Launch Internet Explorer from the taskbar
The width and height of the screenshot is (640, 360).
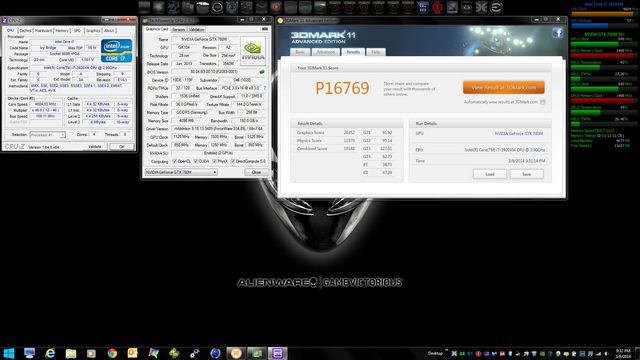[50, 353]
